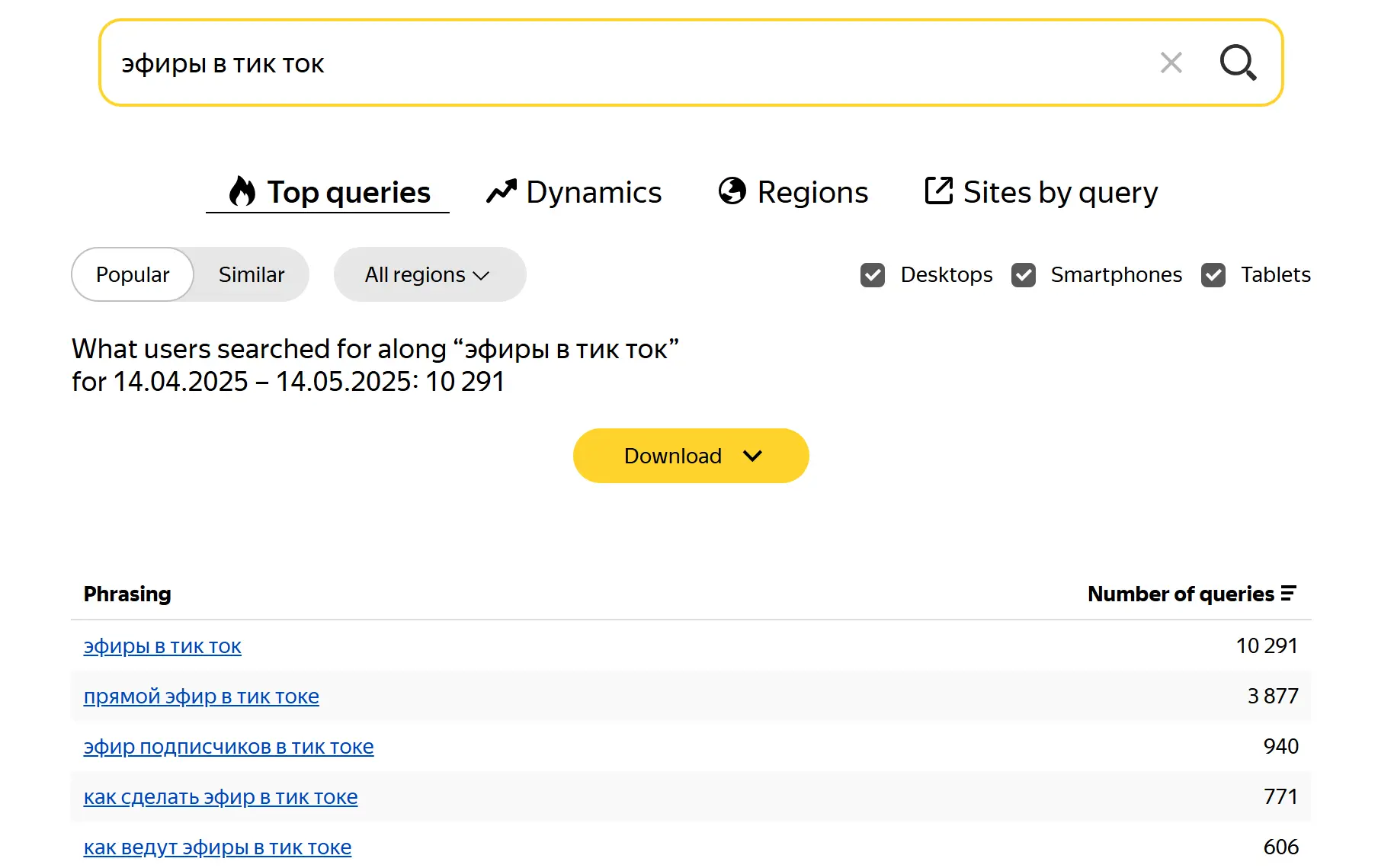Click the magnifying glass search icon
The width and height of the screenshot is (1394, 868).
pyautogui.click(x=1238, y=62)
